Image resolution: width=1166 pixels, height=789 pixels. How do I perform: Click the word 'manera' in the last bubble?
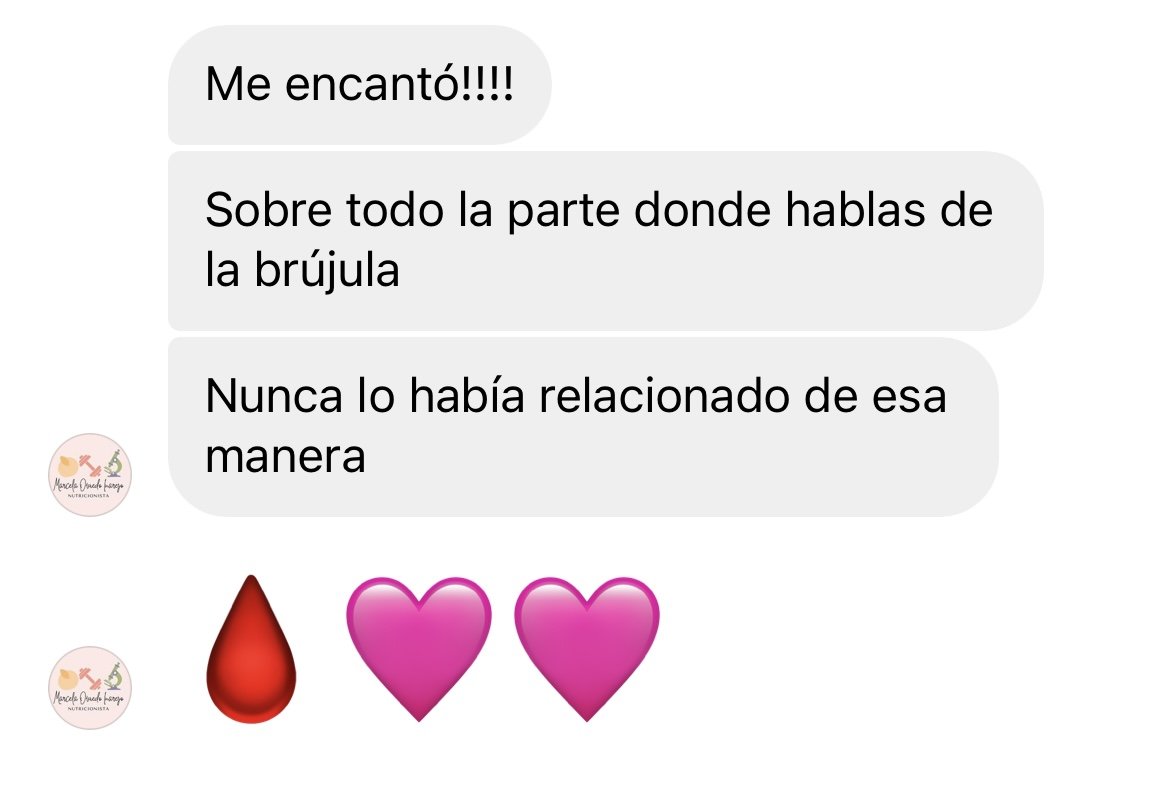tap(286, 457)
